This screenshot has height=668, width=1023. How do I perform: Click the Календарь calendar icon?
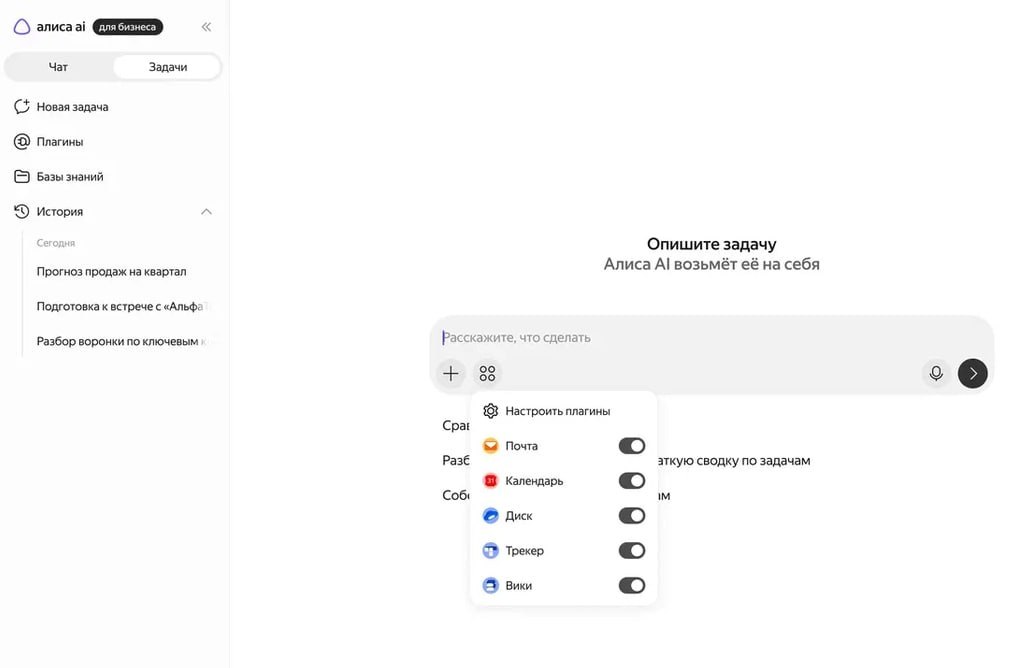click(491, 481)
